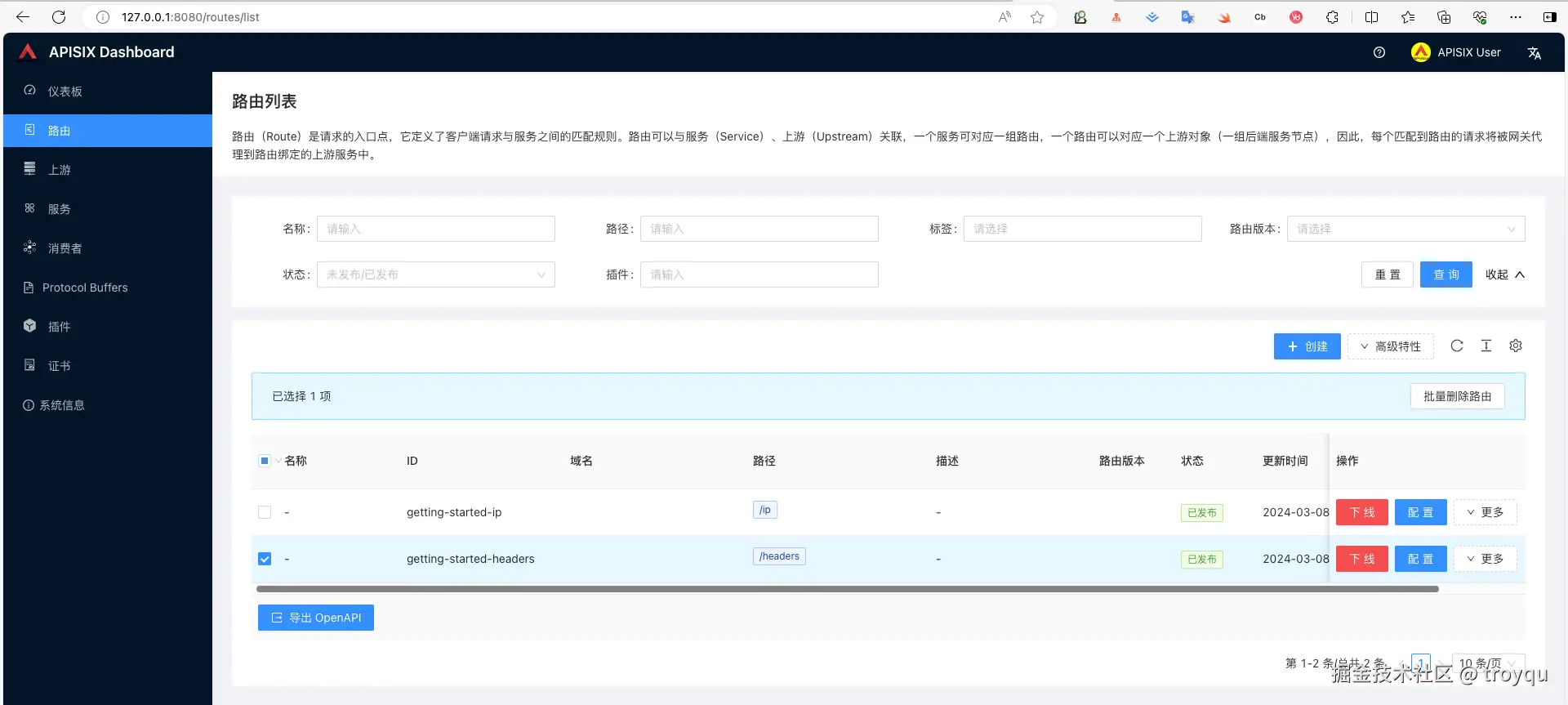This screenshot has height=705, width=1568.
Task: Open 消费者 in the sidebar
Action: [108, 248]
